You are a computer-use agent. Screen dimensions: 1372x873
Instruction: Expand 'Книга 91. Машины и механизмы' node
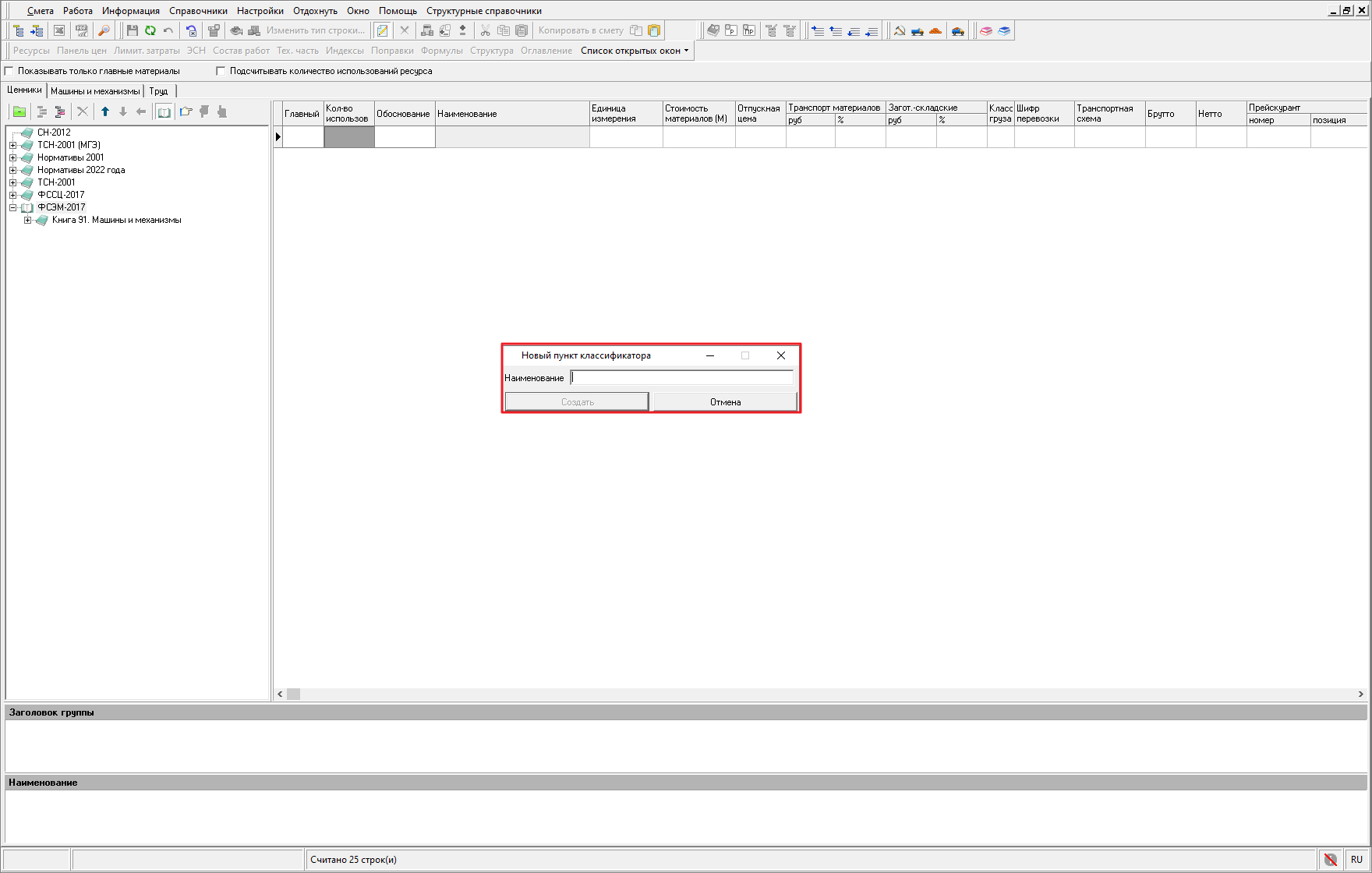tap(27, 220)
